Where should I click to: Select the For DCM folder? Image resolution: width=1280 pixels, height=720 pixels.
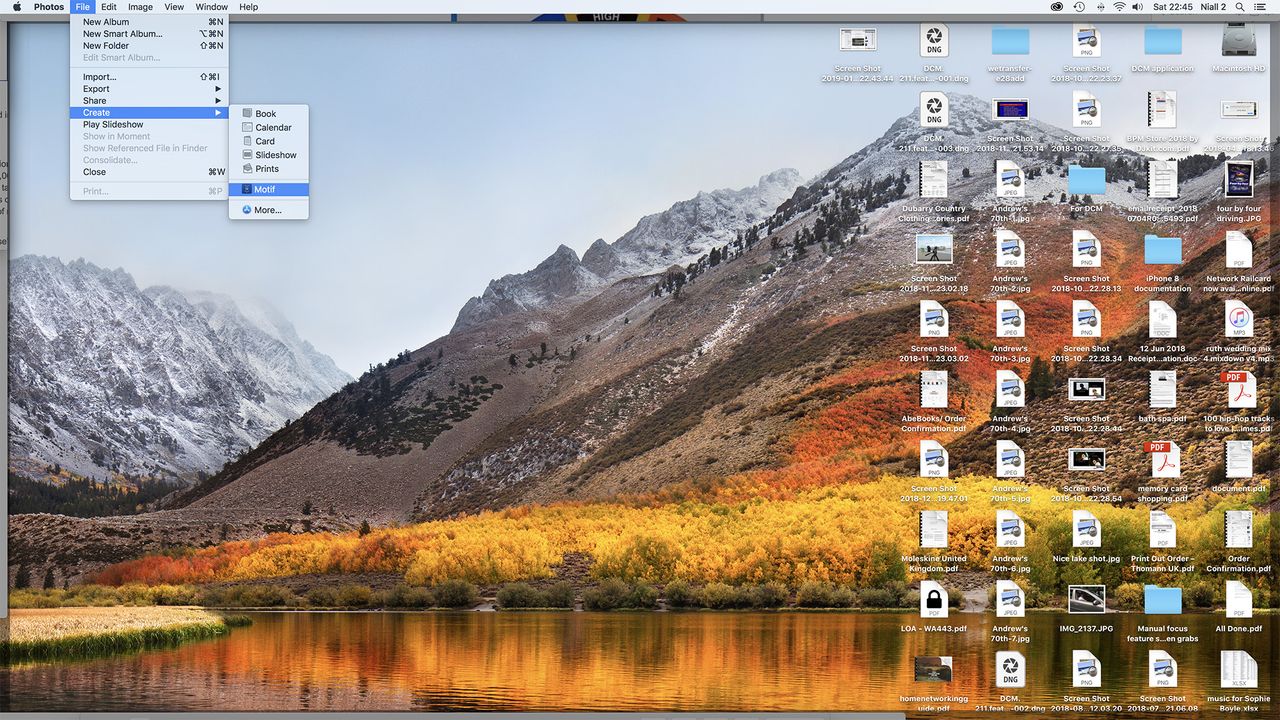(1086, 180)
